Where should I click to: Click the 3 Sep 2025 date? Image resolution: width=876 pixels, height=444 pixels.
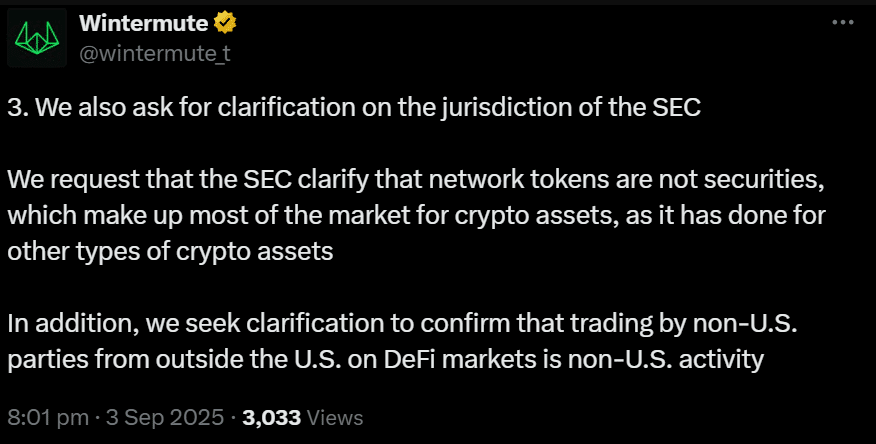click(165, 418)
